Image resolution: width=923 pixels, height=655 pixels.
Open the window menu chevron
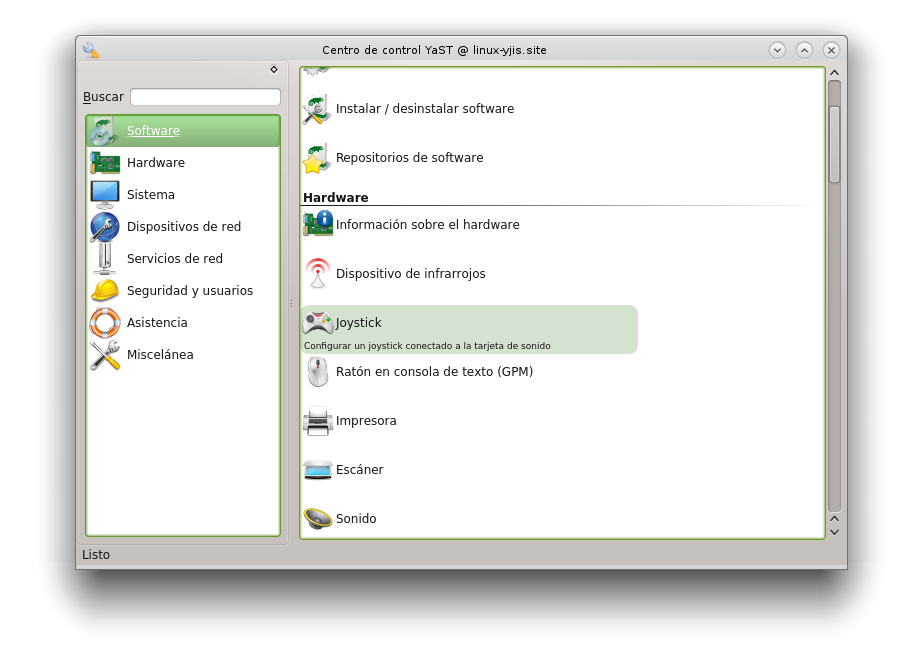point(776,49)
